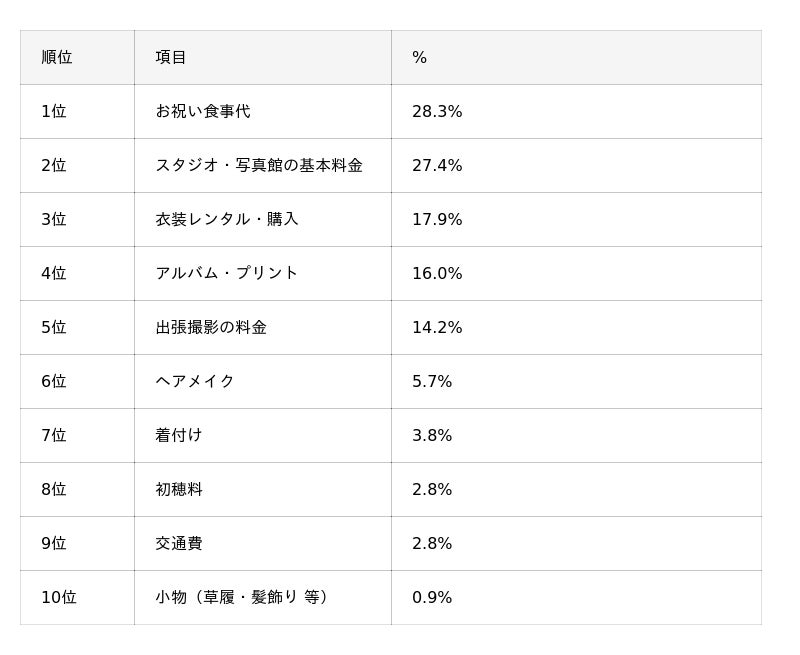Select the 小物（草履・髪飾り 等） cell
This screenshot has width=800, height=655.
tap(243, 598)
